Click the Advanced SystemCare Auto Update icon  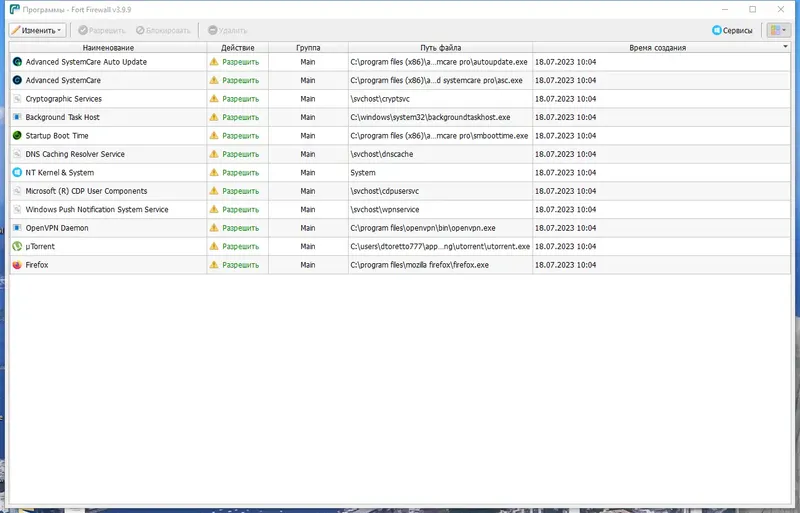click(17, 62)
